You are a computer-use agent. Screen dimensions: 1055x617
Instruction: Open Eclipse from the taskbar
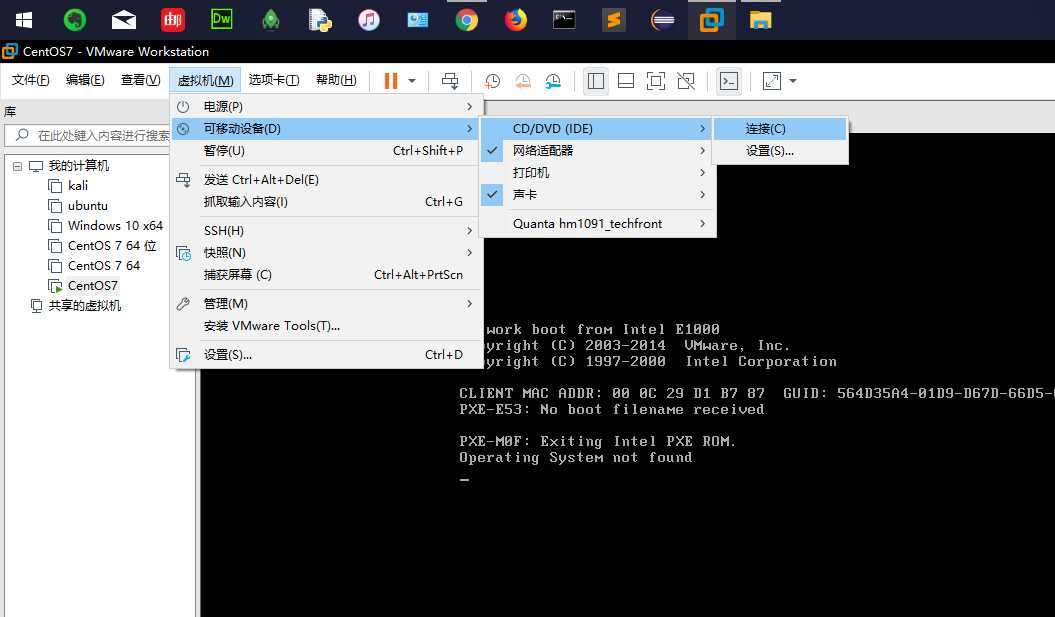click(663, 20)
